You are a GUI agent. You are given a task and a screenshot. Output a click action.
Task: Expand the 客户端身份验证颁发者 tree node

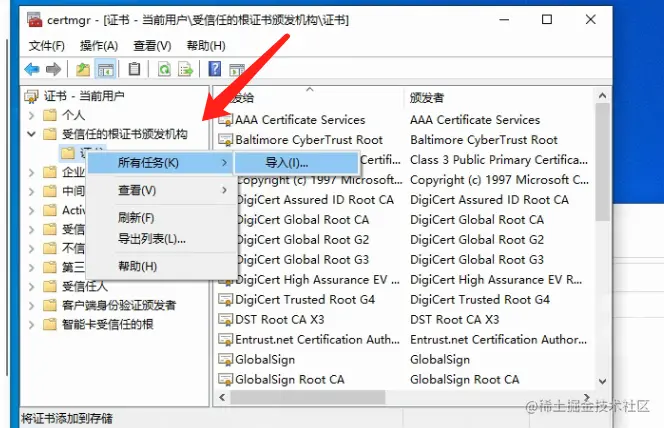(31, 306)
